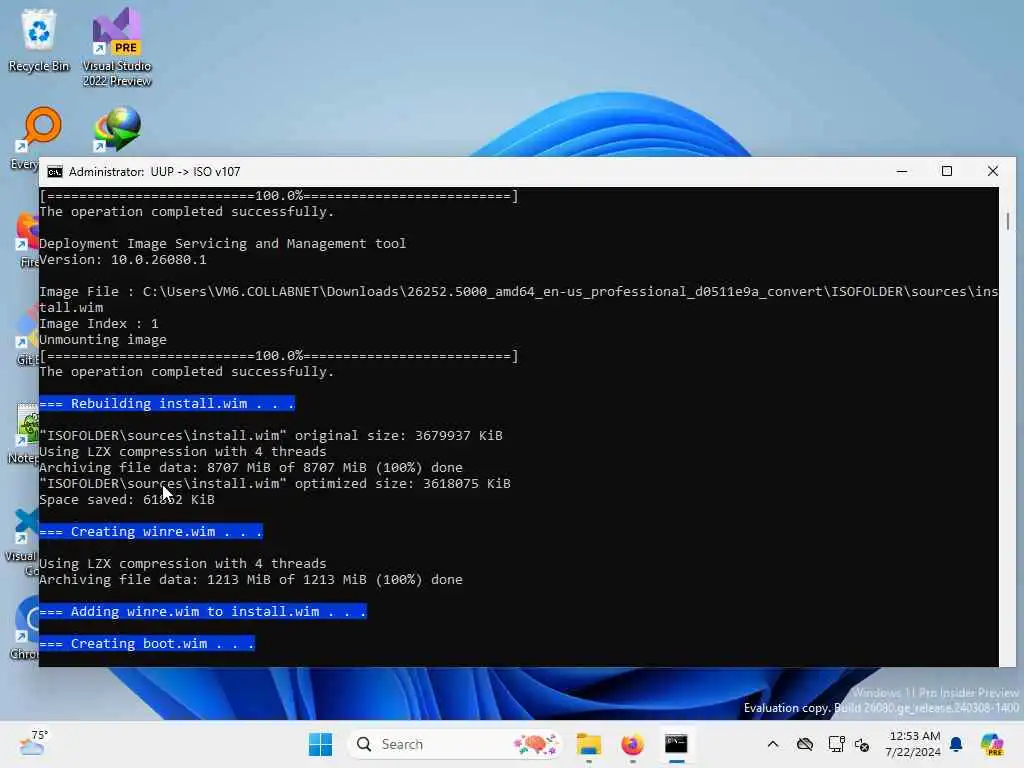Click the Chrome desktop shortcut behind the console
This screenshot has height=768, width=1024.
[x=26, y=626]
